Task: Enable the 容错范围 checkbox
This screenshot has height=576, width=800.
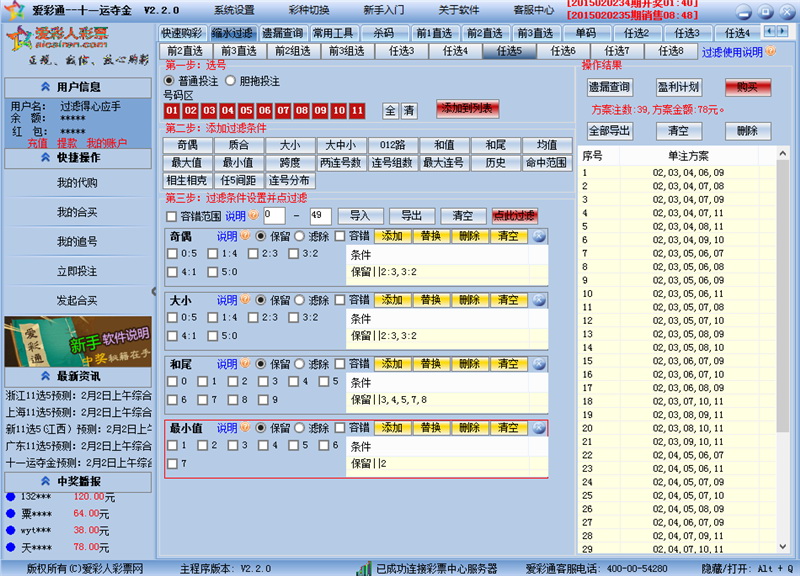Action: 171,216
